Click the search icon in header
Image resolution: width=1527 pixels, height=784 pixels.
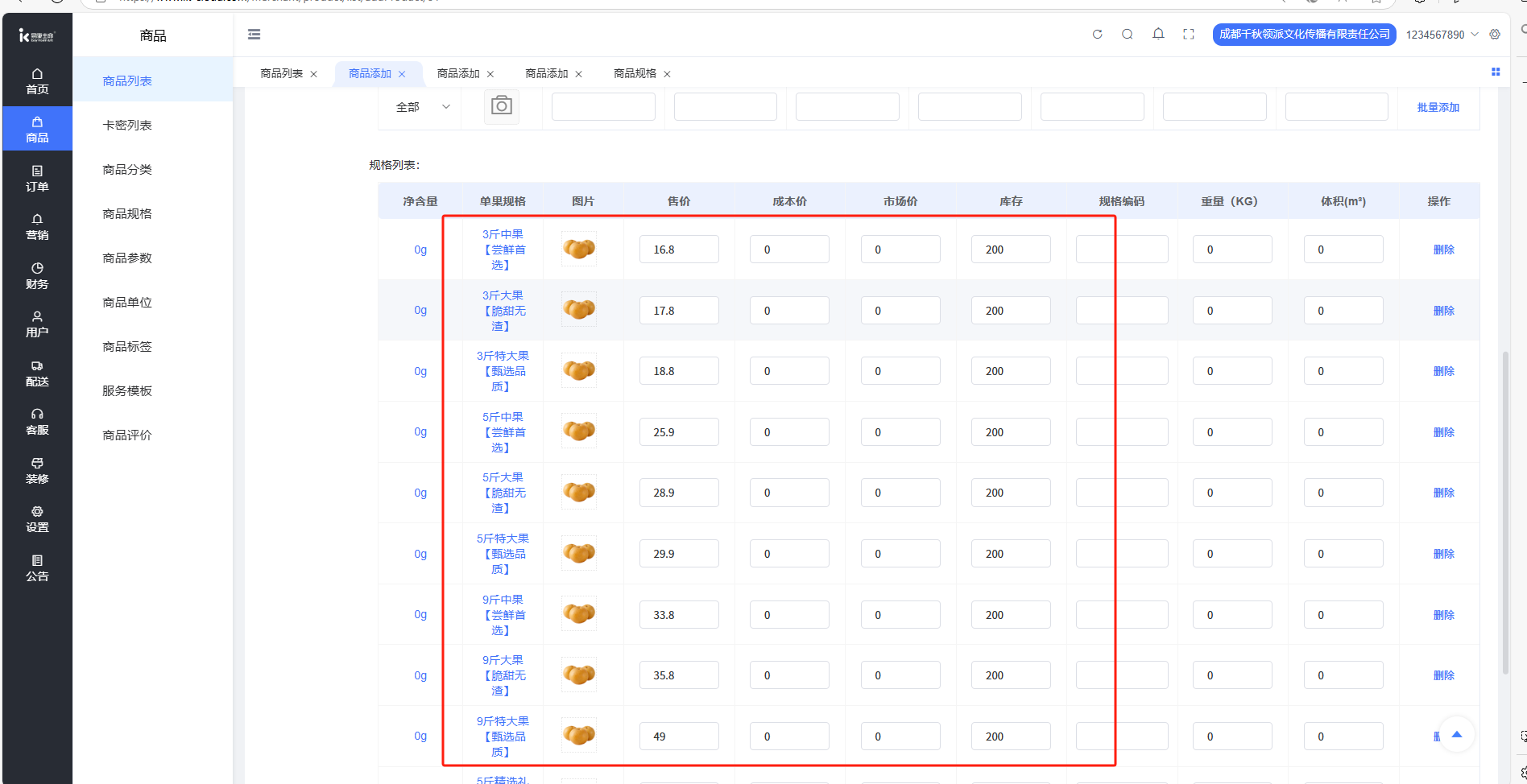(x=1128, y=35)
